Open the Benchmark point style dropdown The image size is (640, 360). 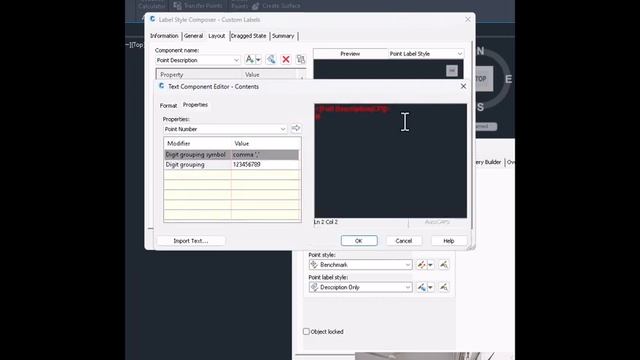click(407, 265)
